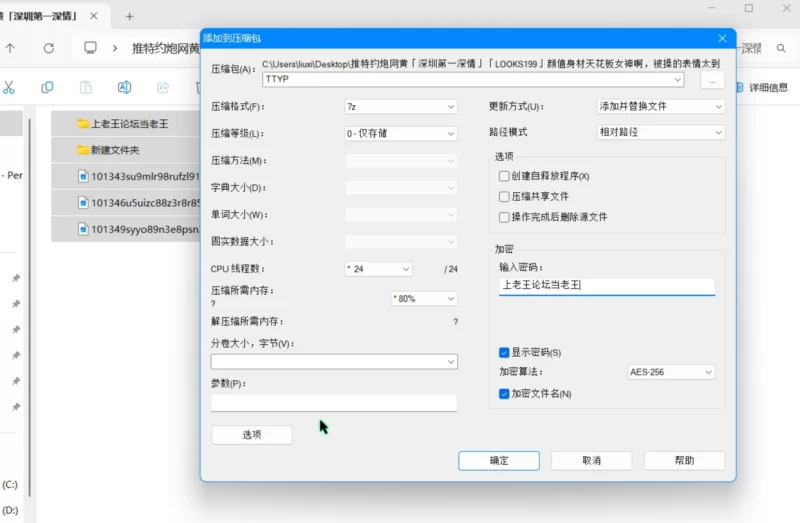Click the 输入密码 password field
Image resolution: width=800 pixels, height=523 pixels.
[607, 286]
